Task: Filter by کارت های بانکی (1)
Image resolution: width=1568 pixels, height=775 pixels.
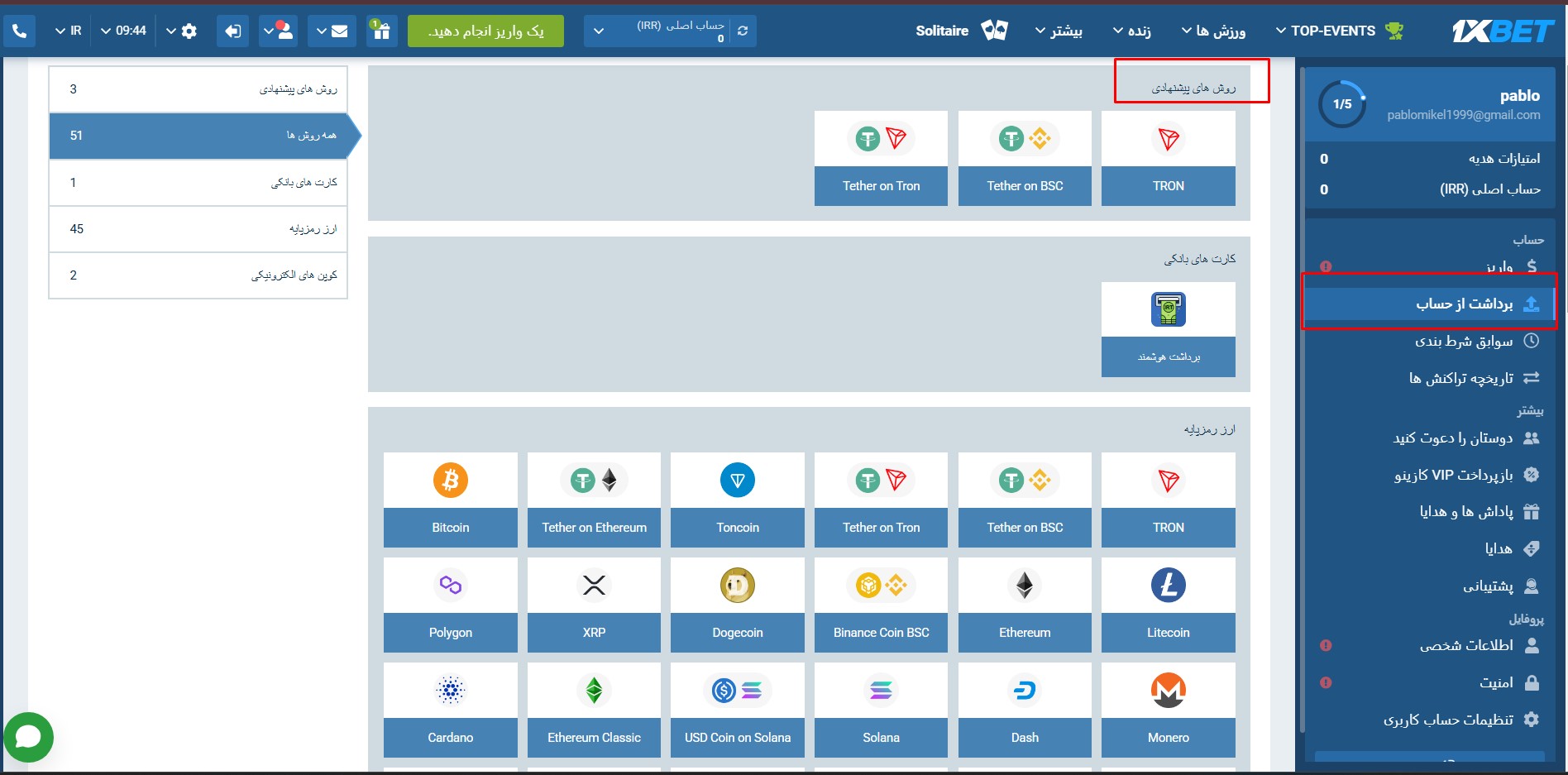Action: coord(198,183)
